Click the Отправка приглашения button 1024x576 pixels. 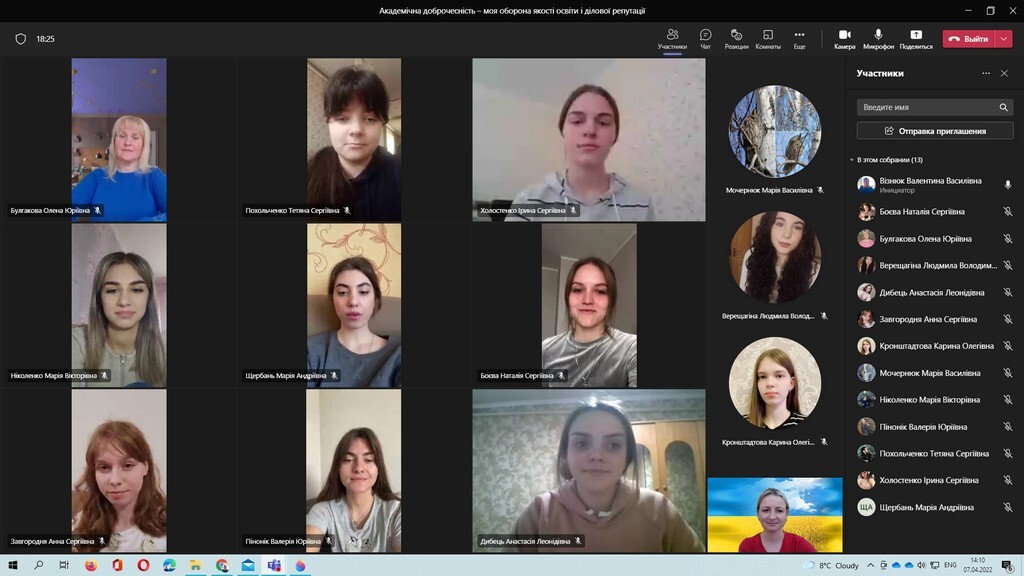pos(935,131)
